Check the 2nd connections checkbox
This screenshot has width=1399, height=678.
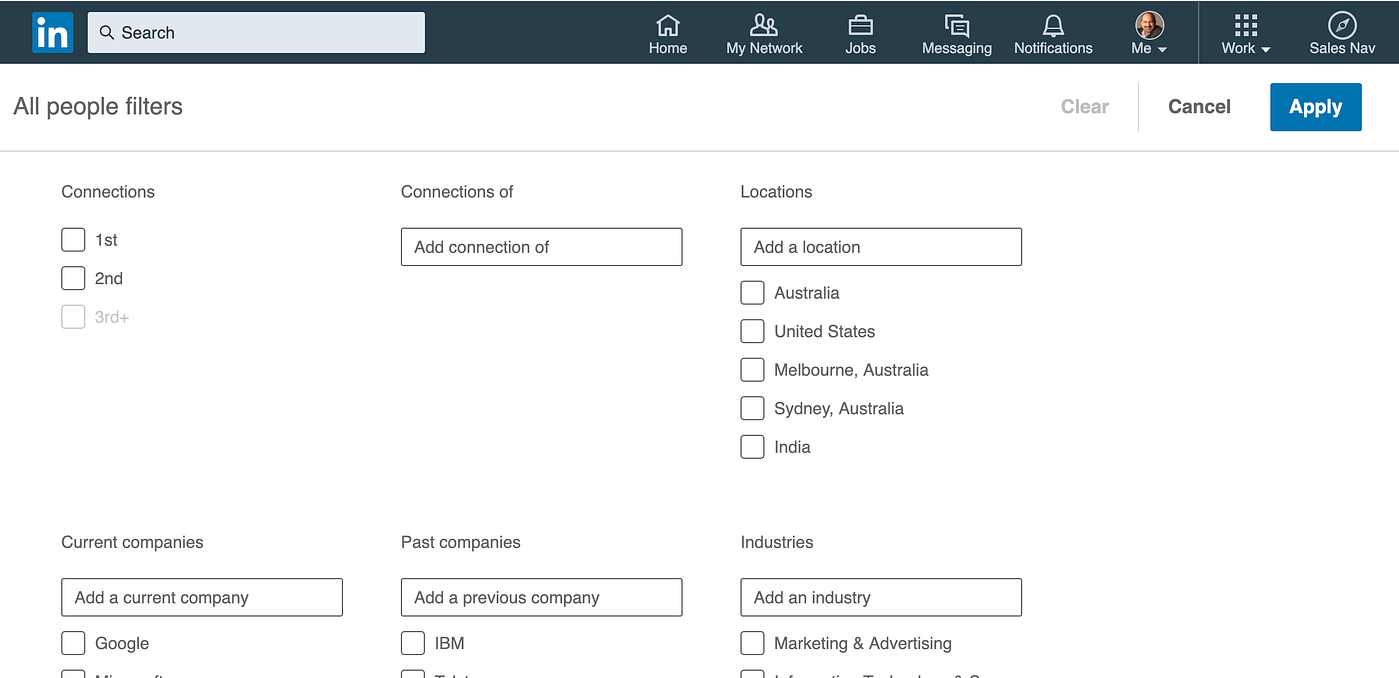point(73,278)
